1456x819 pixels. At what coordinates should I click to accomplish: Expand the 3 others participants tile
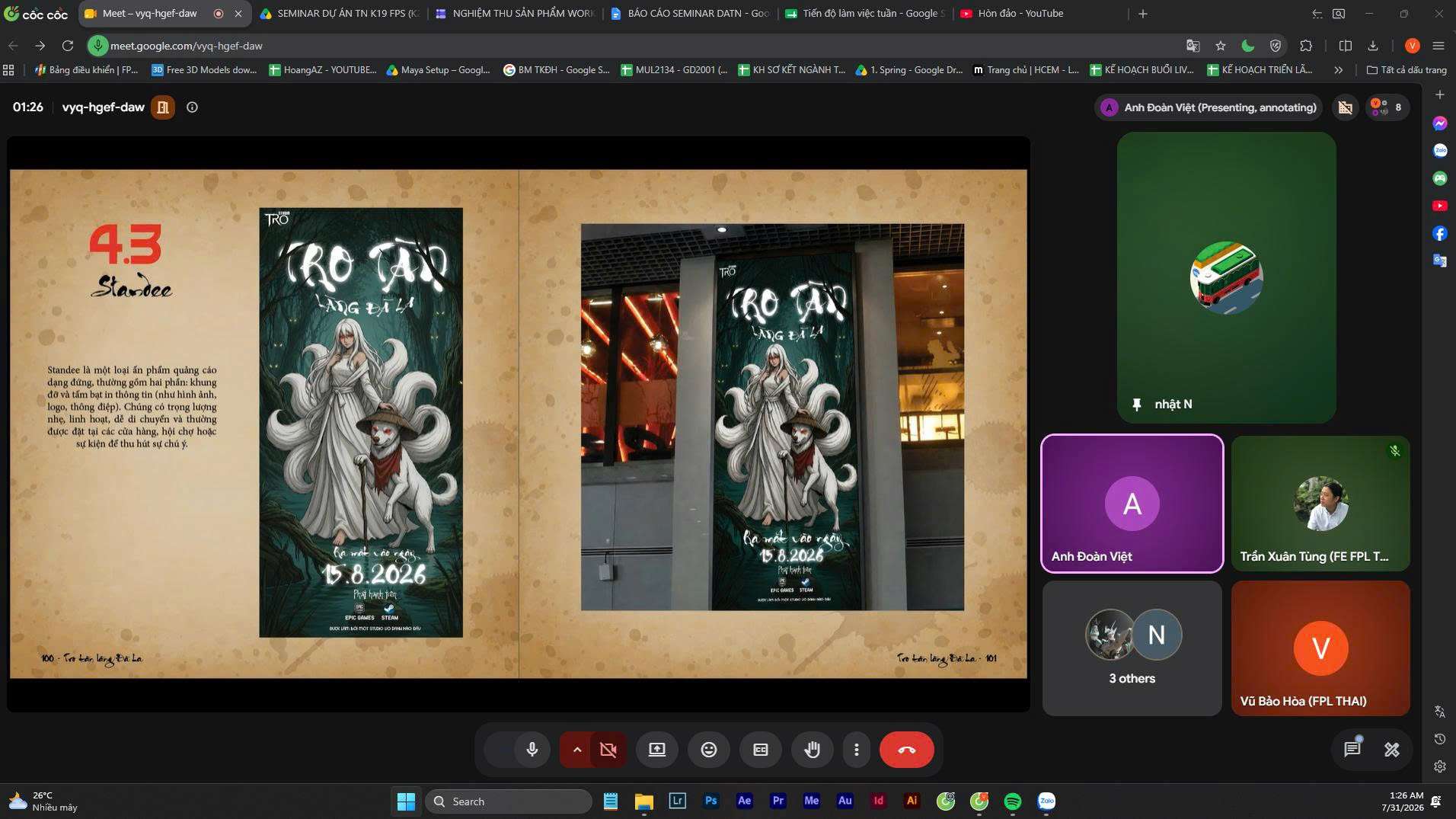(1132, 648)
